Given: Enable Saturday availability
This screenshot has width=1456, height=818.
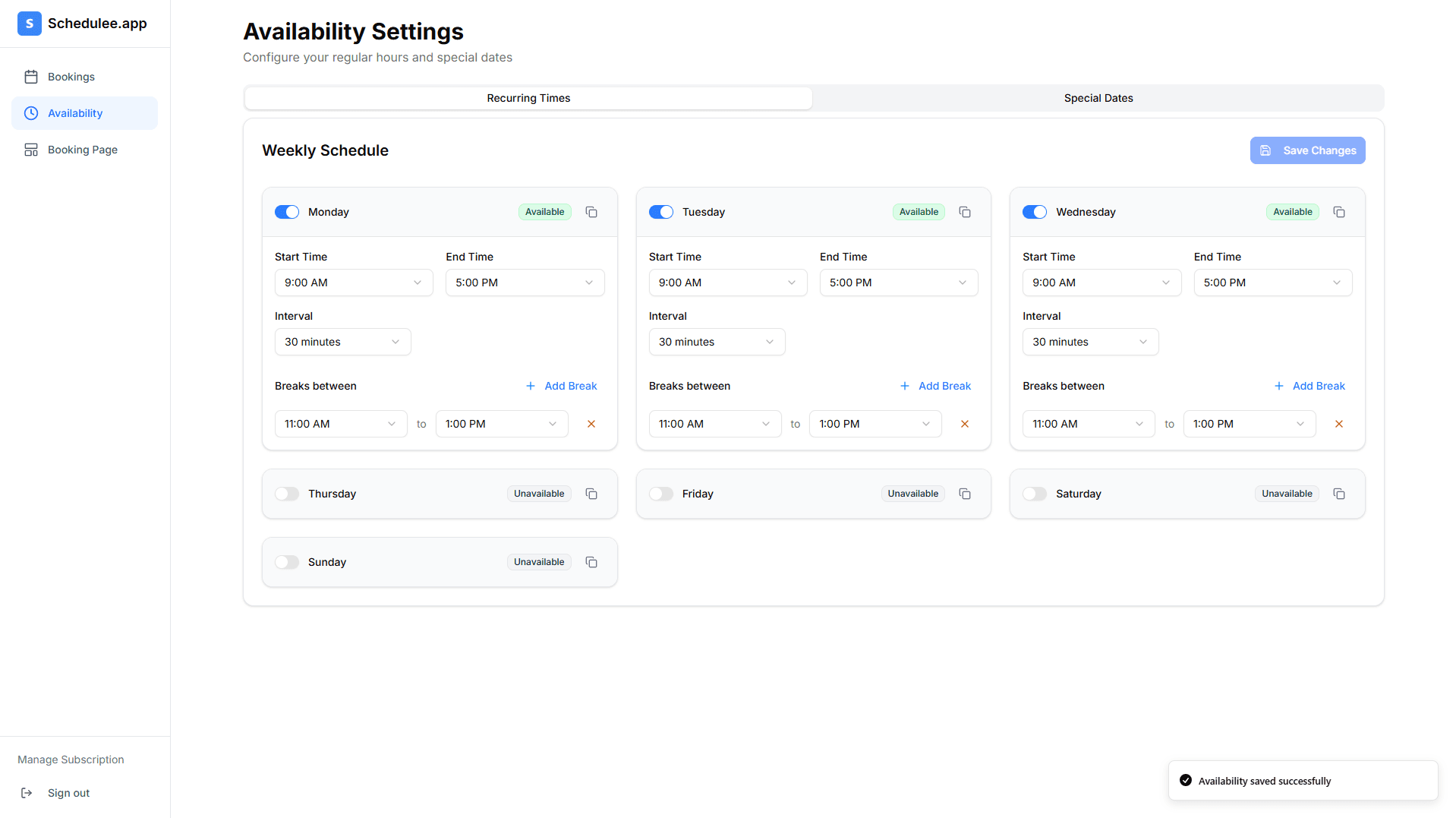Looking at the screenshot, I should coord(1035,494).
